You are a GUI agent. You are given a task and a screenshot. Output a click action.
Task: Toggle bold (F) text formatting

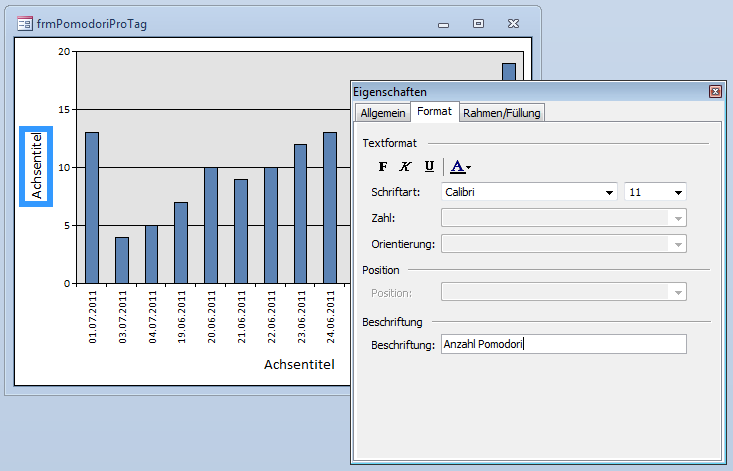coord(382,167)
